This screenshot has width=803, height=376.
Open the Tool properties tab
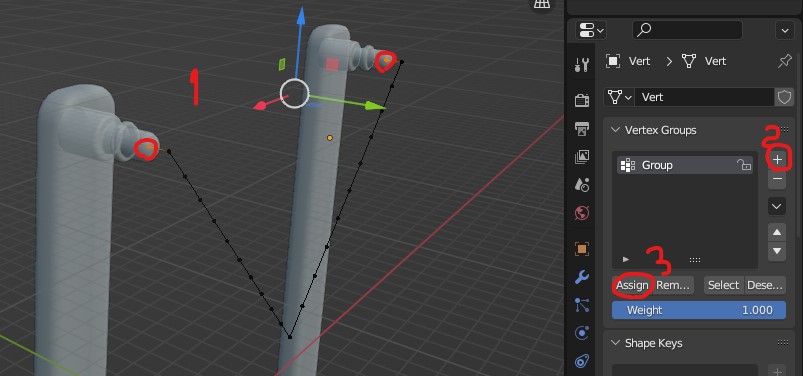[x=582, y=65]
